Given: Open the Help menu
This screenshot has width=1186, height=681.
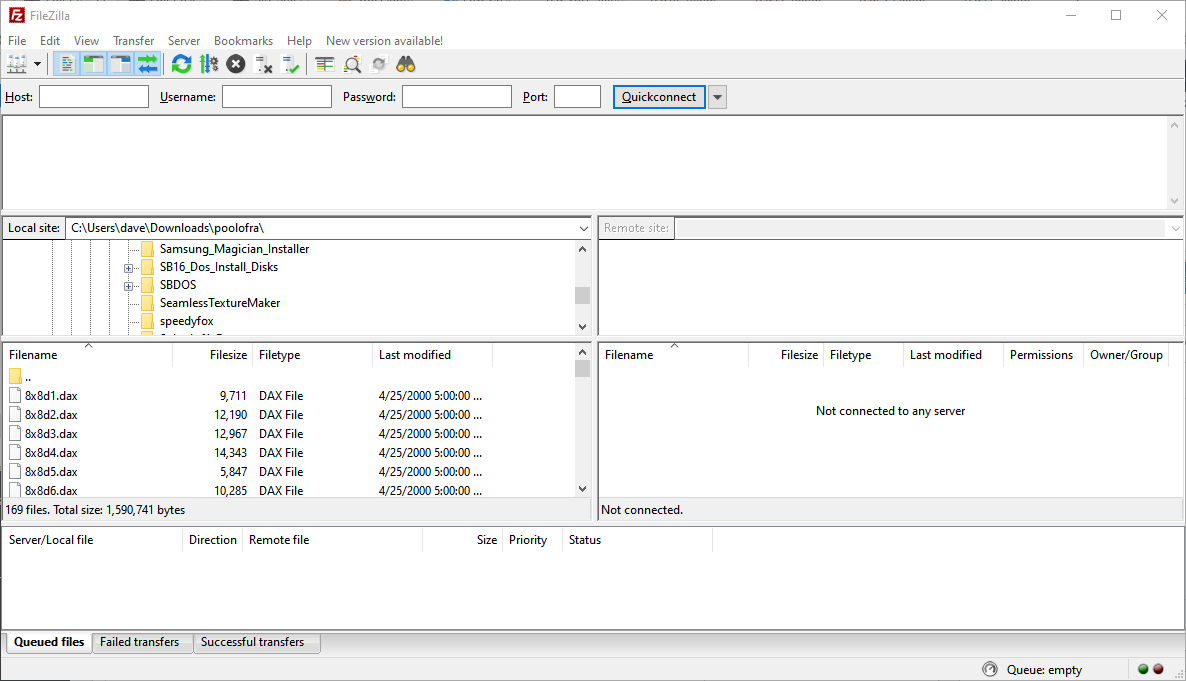Looking at the screenshot, I should (x=300, y=41).
